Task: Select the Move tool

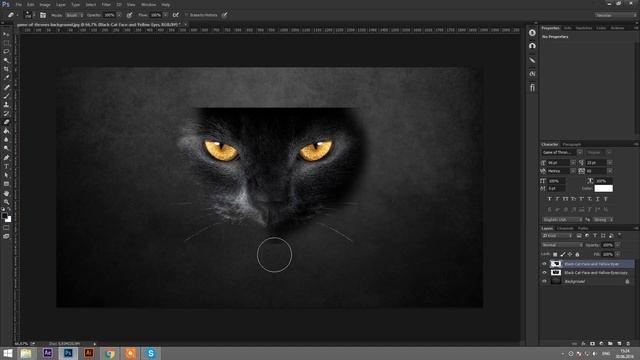Action: coord(6,34)
